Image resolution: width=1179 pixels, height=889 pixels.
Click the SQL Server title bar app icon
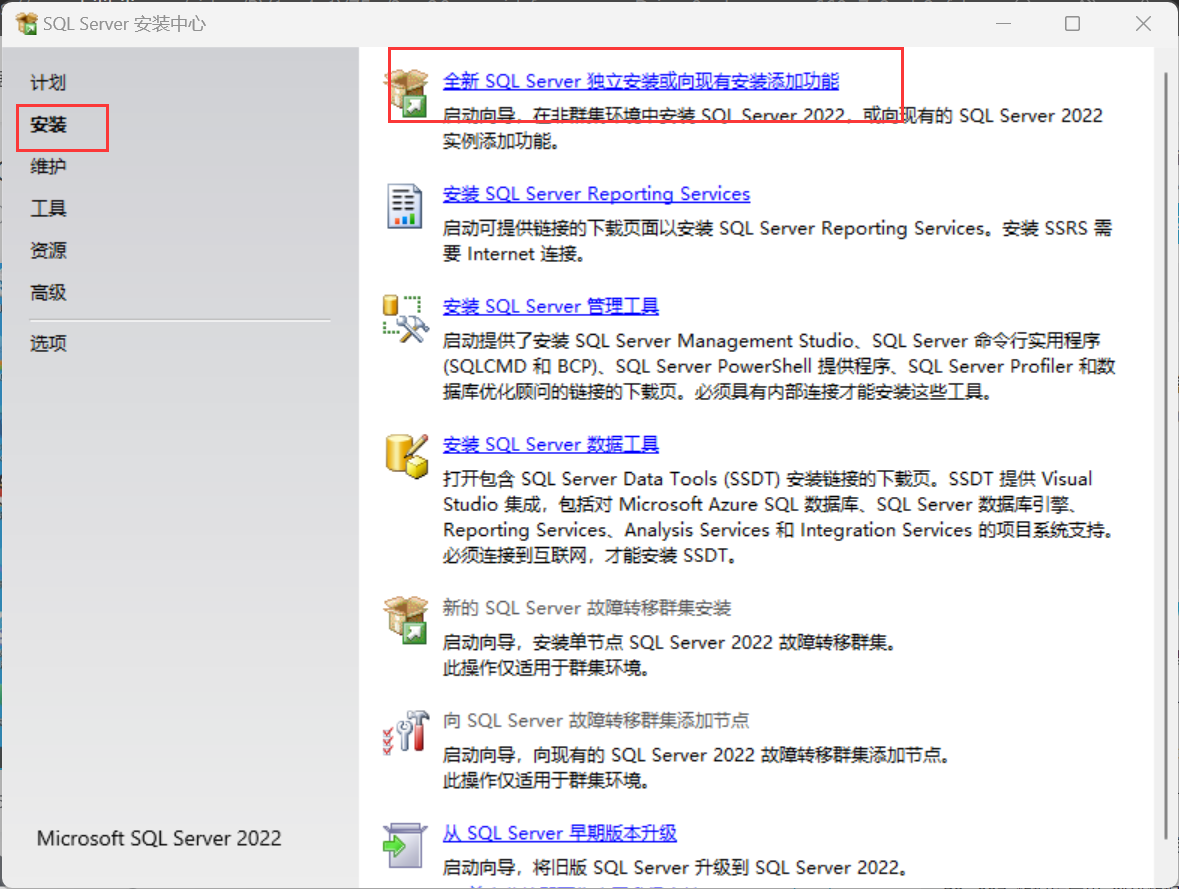(x=26, y=24)
